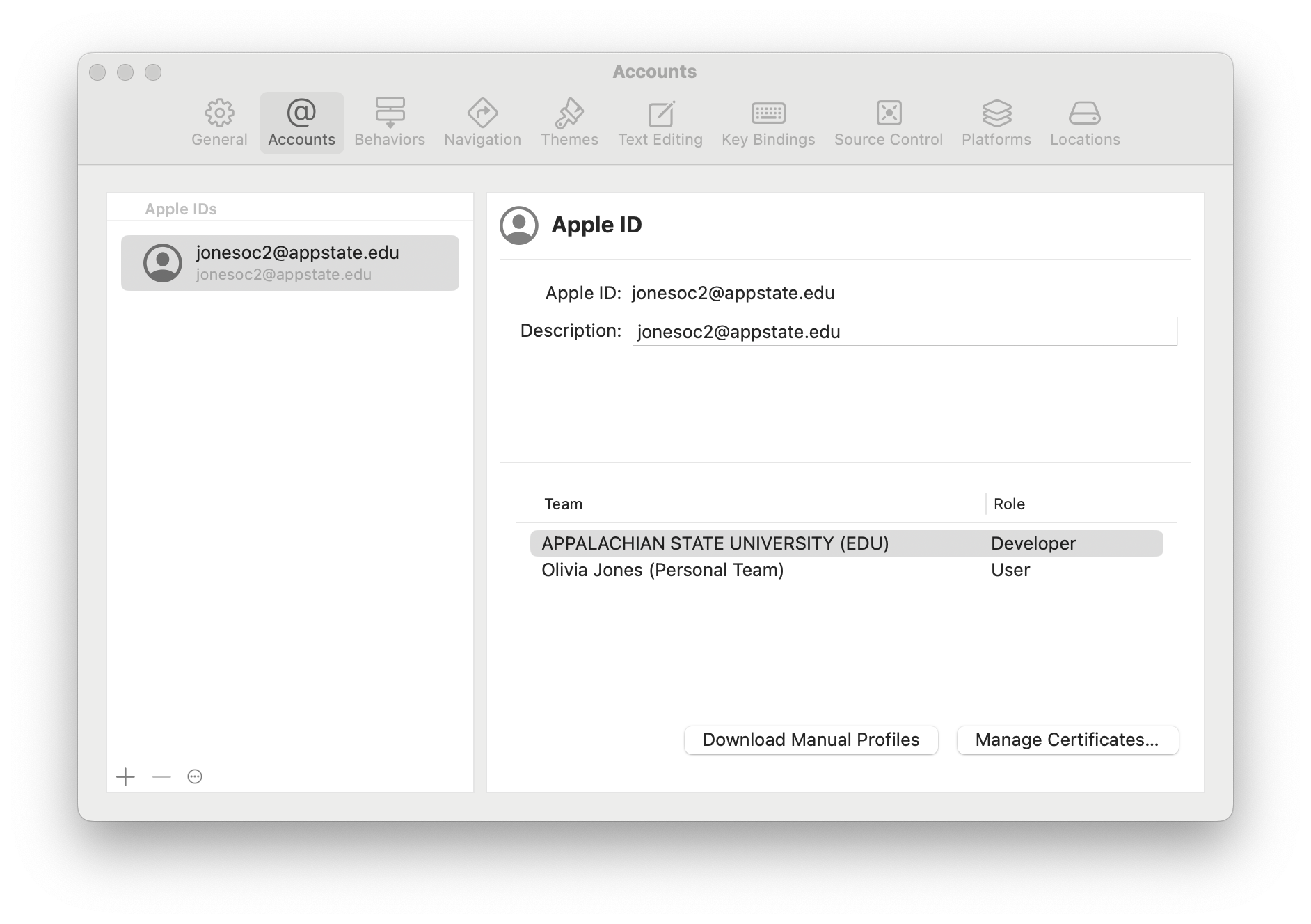This screenshot has height=924, width=1311.
Task: Remove selected account with minus button
Action: 161,776
